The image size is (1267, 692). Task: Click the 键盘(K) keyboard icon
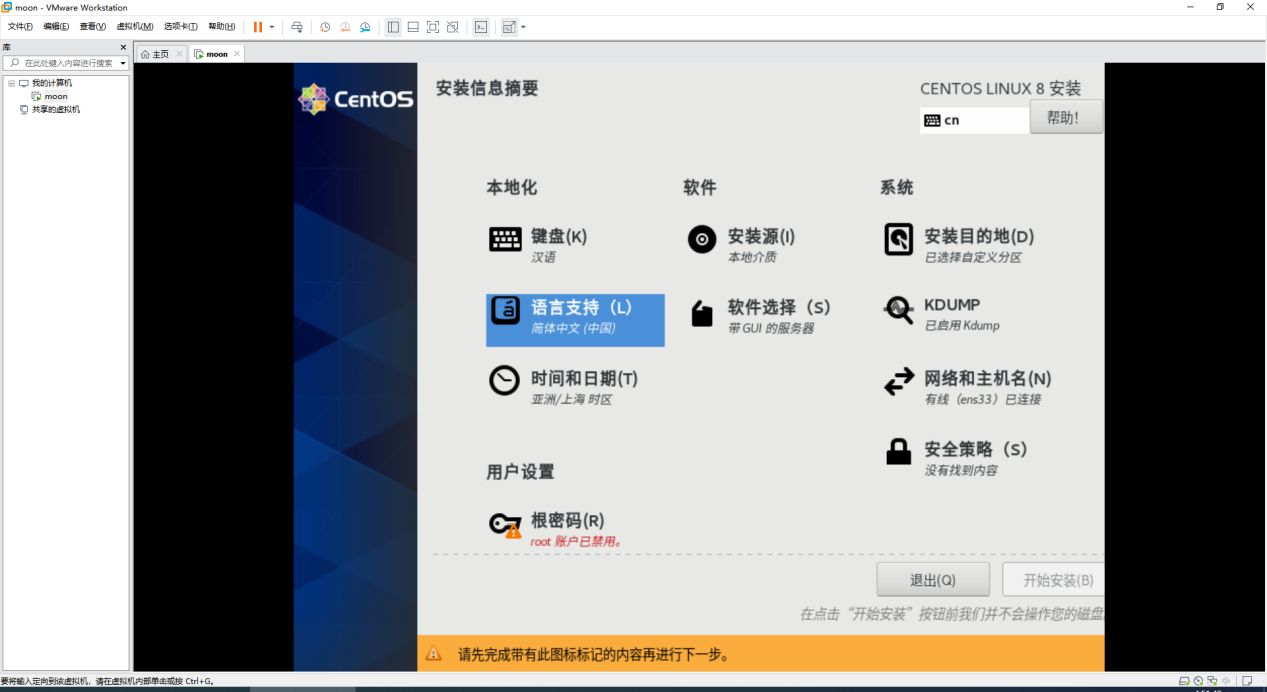tap(505, 239)
